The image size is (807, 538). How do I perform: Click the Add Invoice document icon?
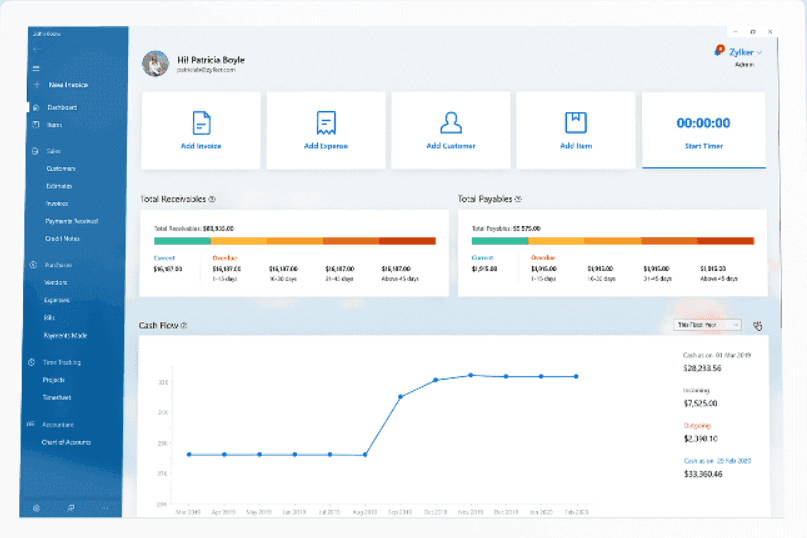201,123
